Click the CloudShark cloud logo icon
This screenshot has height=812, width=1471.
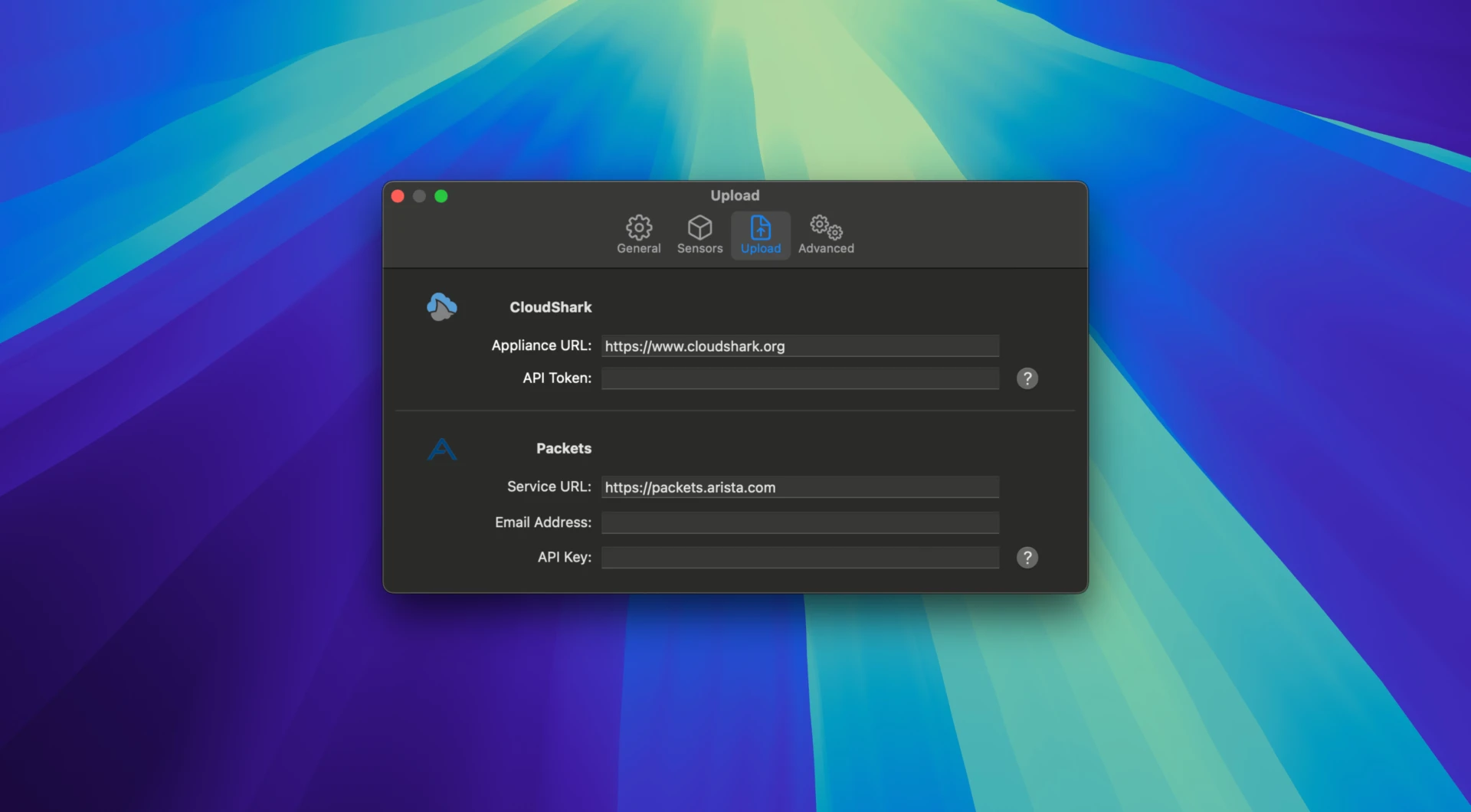click(441, 306)
